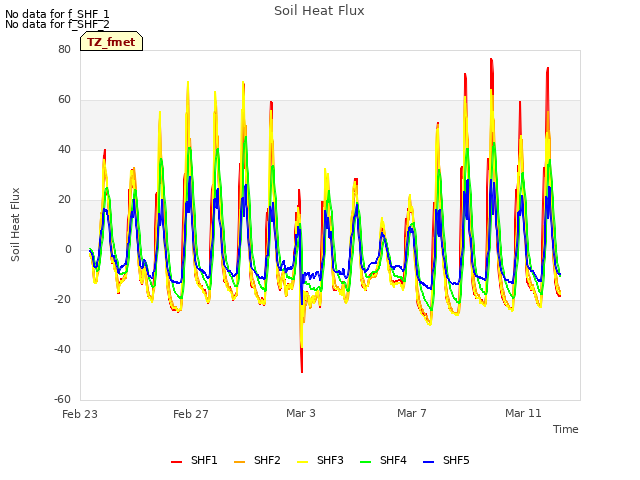The image size is (640, 480).
Task: Click the Mar 11 x-axis label
Action: click(523, 413)
